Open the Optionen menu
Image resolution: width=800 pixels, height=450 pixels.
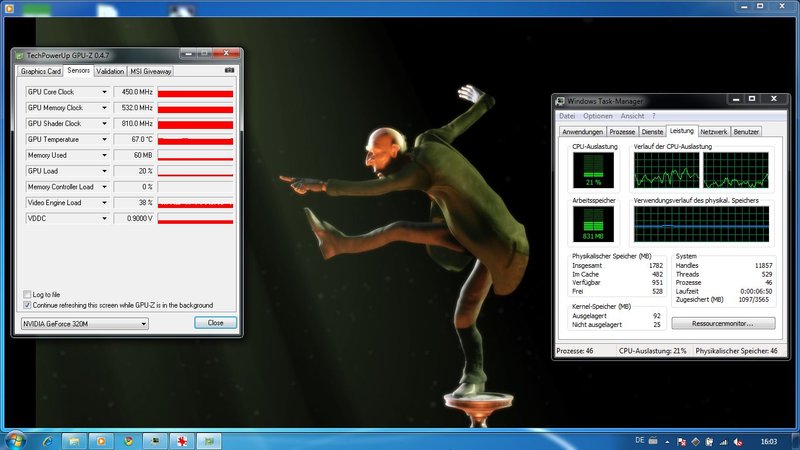pos(597,116)
